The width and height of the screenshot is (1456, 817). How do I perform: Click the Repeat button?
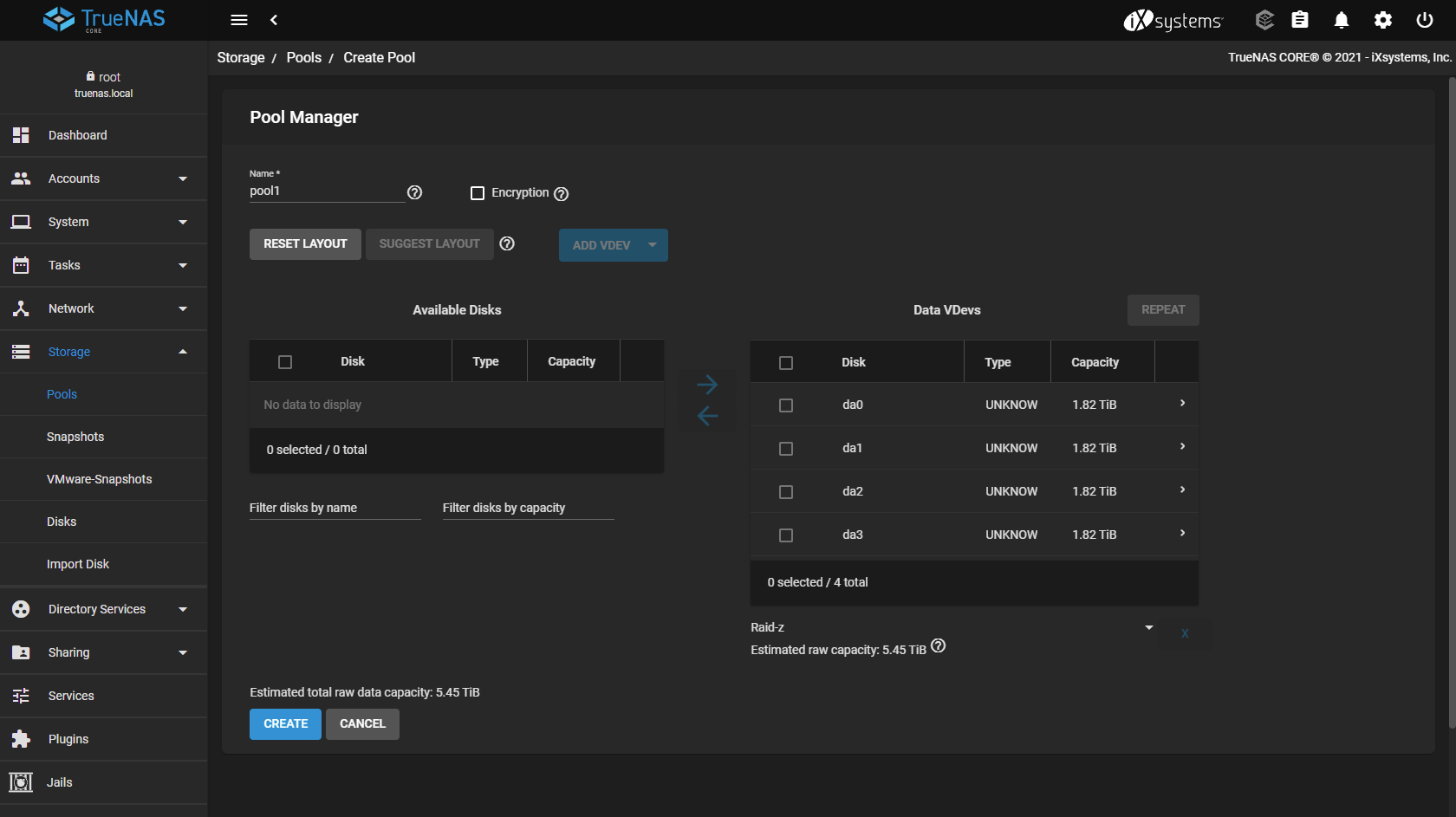click(1163, 310)
